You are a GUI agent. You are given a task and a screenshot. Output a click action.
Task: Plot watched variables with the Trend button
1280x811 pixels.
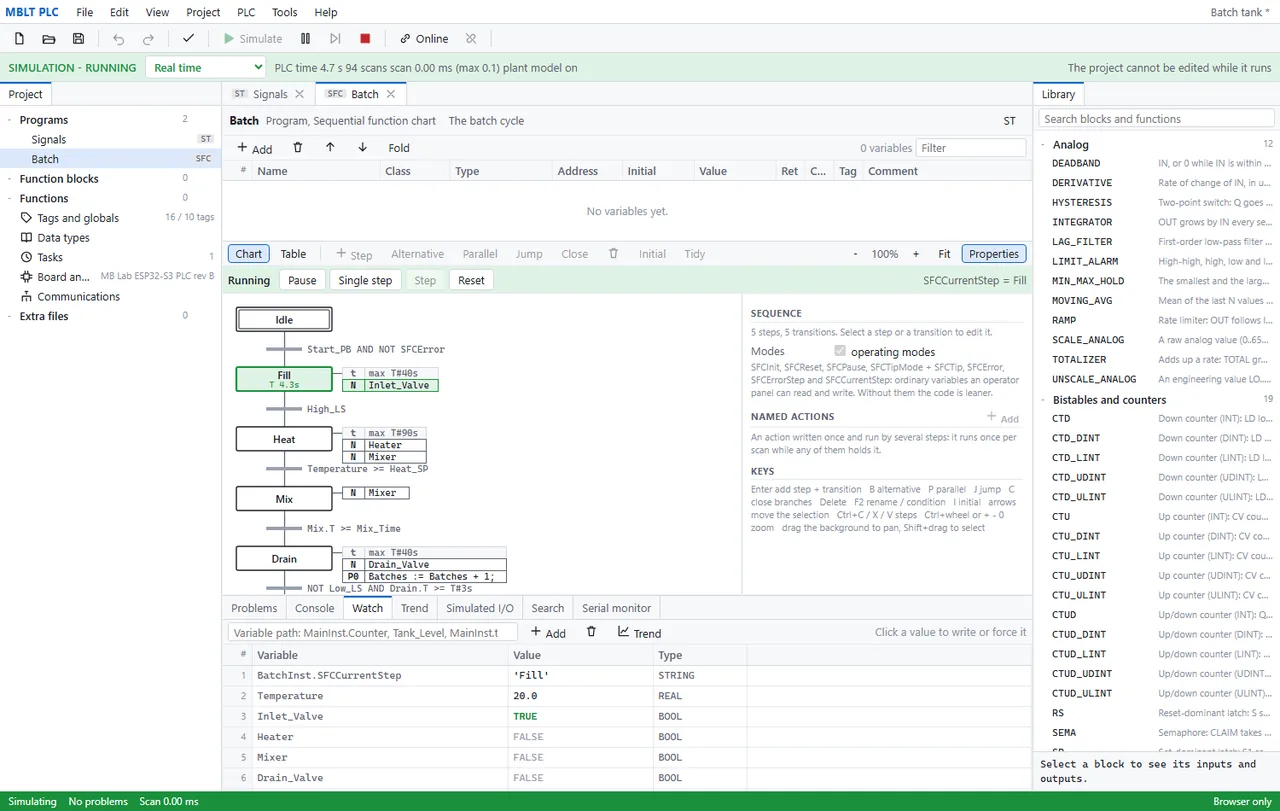(x=639, y=632)
